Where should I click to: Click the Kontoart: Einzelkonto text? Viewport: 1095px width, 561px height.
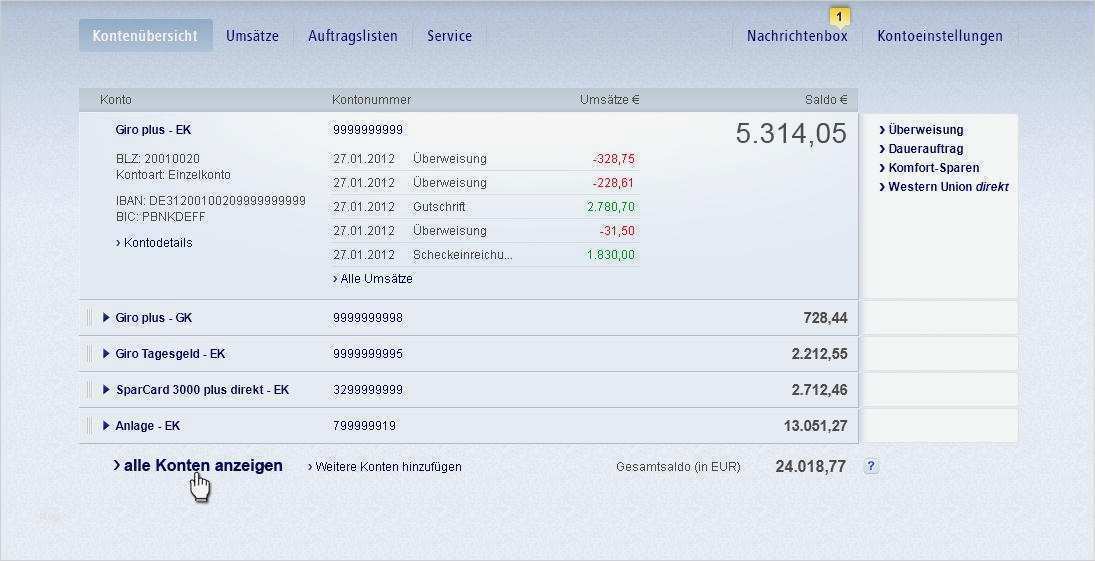click(173, 175)
